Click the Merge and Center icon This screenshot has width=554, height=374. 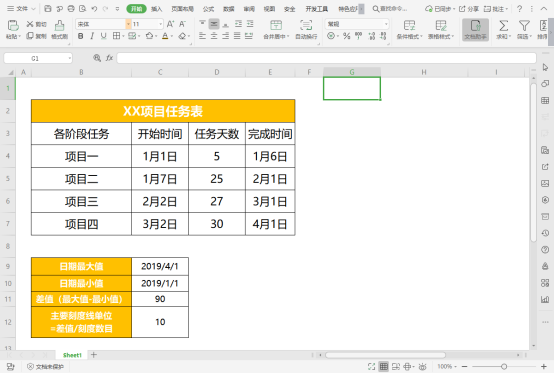click(276, 25)
